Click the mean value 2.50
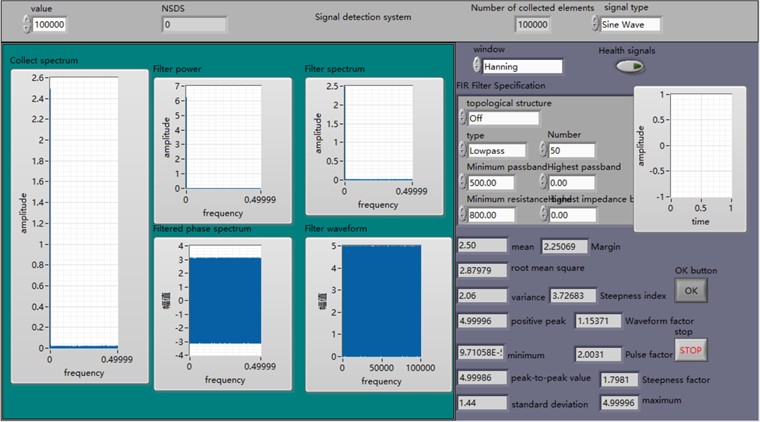This screenshot has height=422, width=760. [482, 245]
